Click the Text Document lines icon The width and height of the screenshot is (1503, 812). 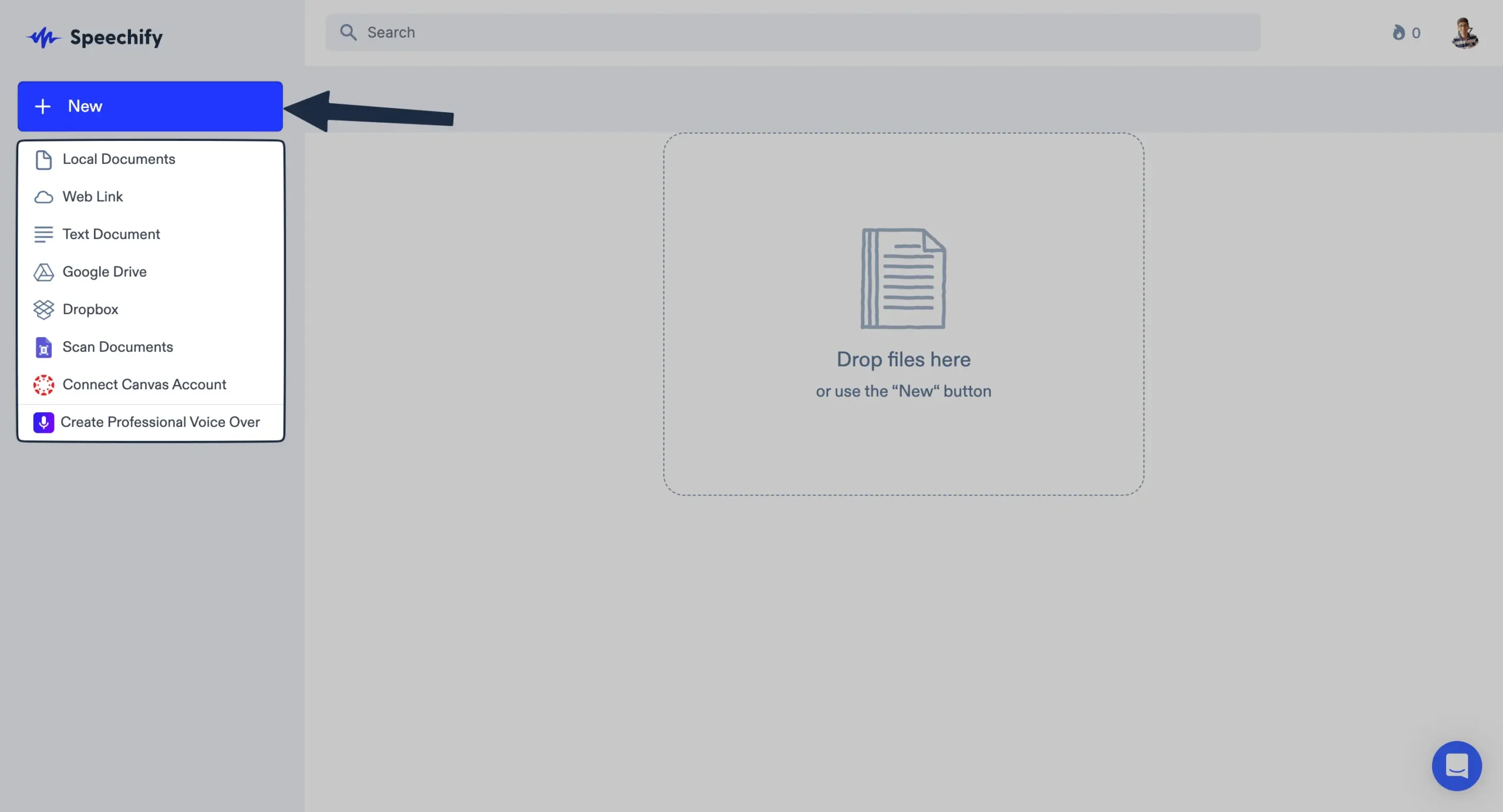pyautogui.click(x=43, y=234)
